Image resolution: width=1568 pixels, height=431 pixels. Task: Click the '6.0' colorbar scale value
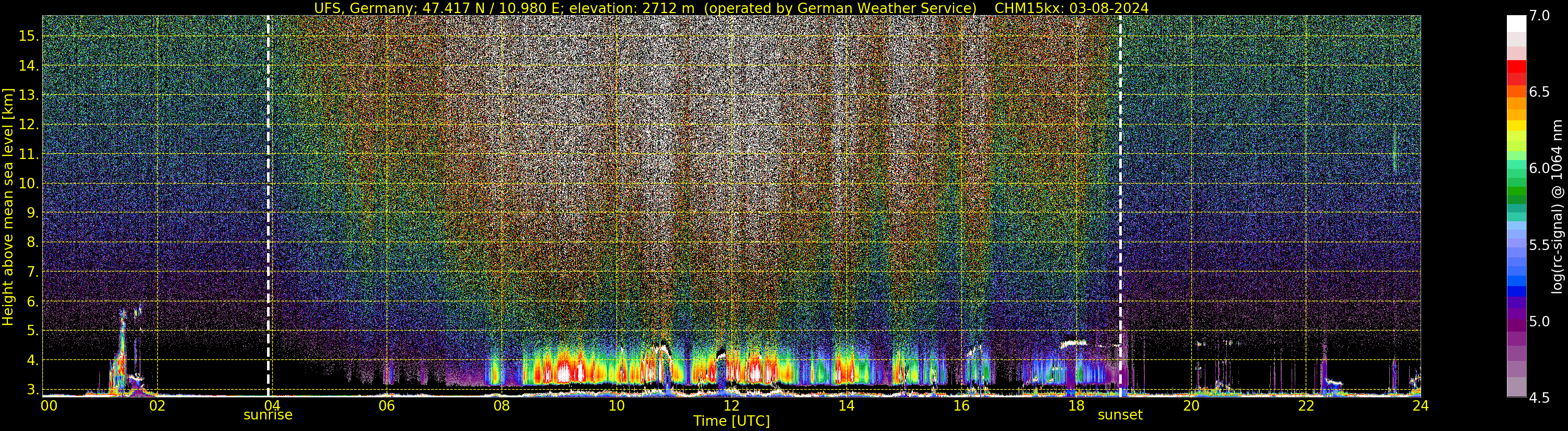point(1540,168)
